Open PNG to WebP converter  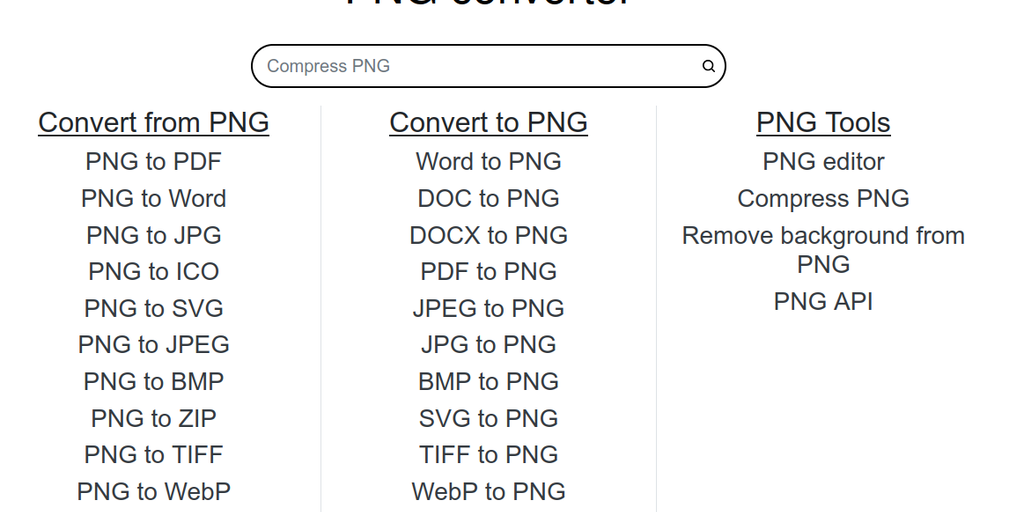tap(153, 492)
